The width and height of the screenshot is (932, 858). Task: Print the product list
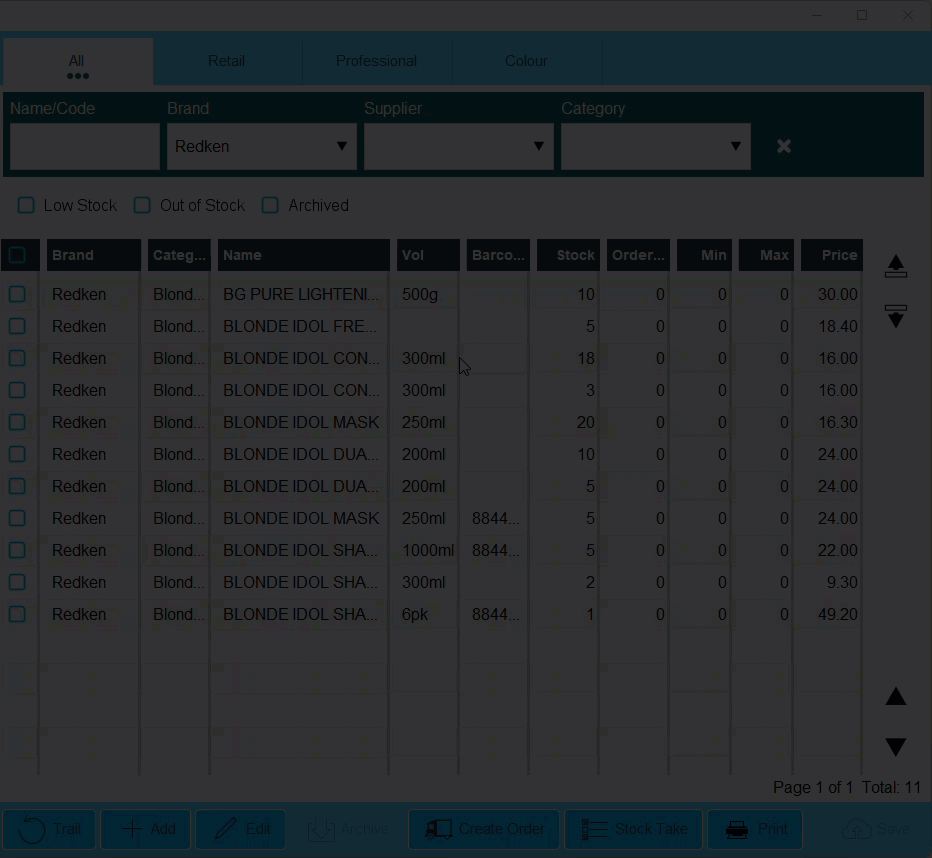(x=755, y=829)
